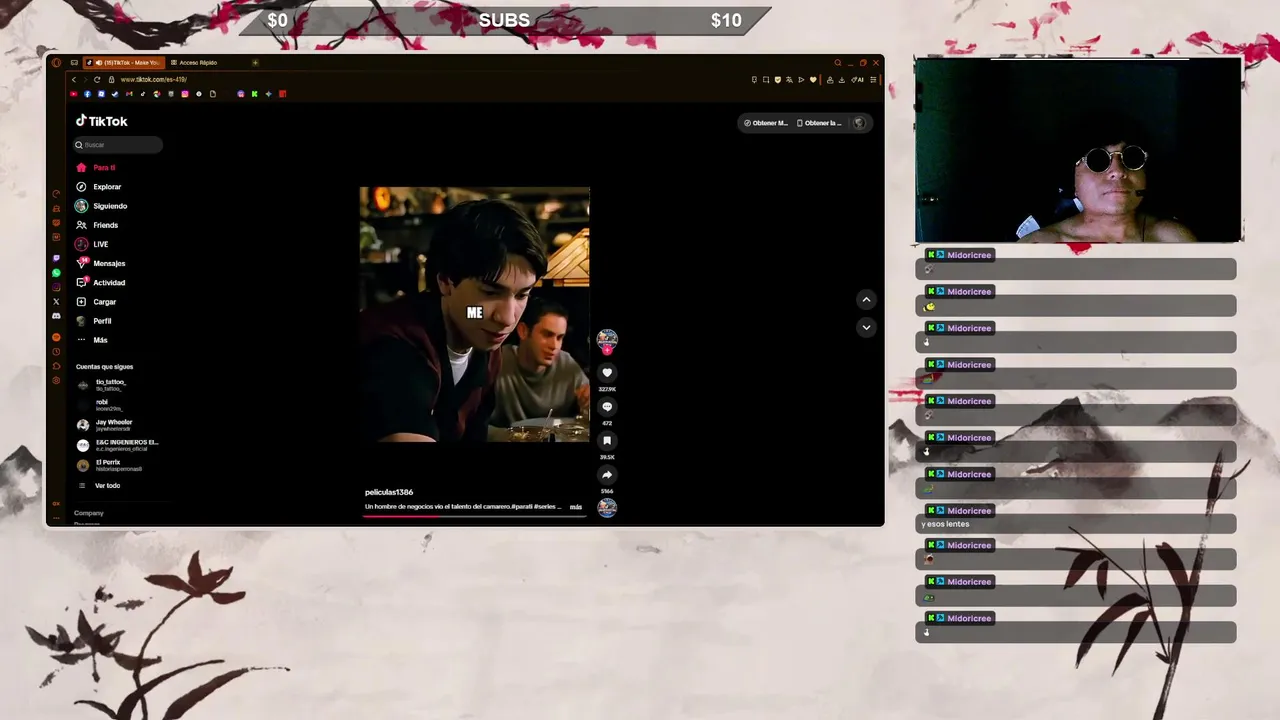This screenshot has height=720, width=1280.
Task: Open Cargar upload page
Action: click(x=96, y=302)
